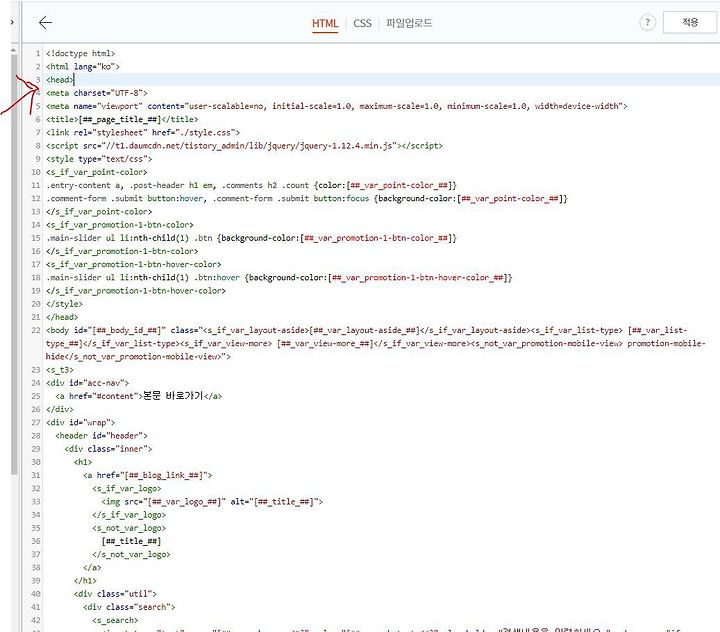
Task: Click the <s_t3> line
Action: pos(59,370)
